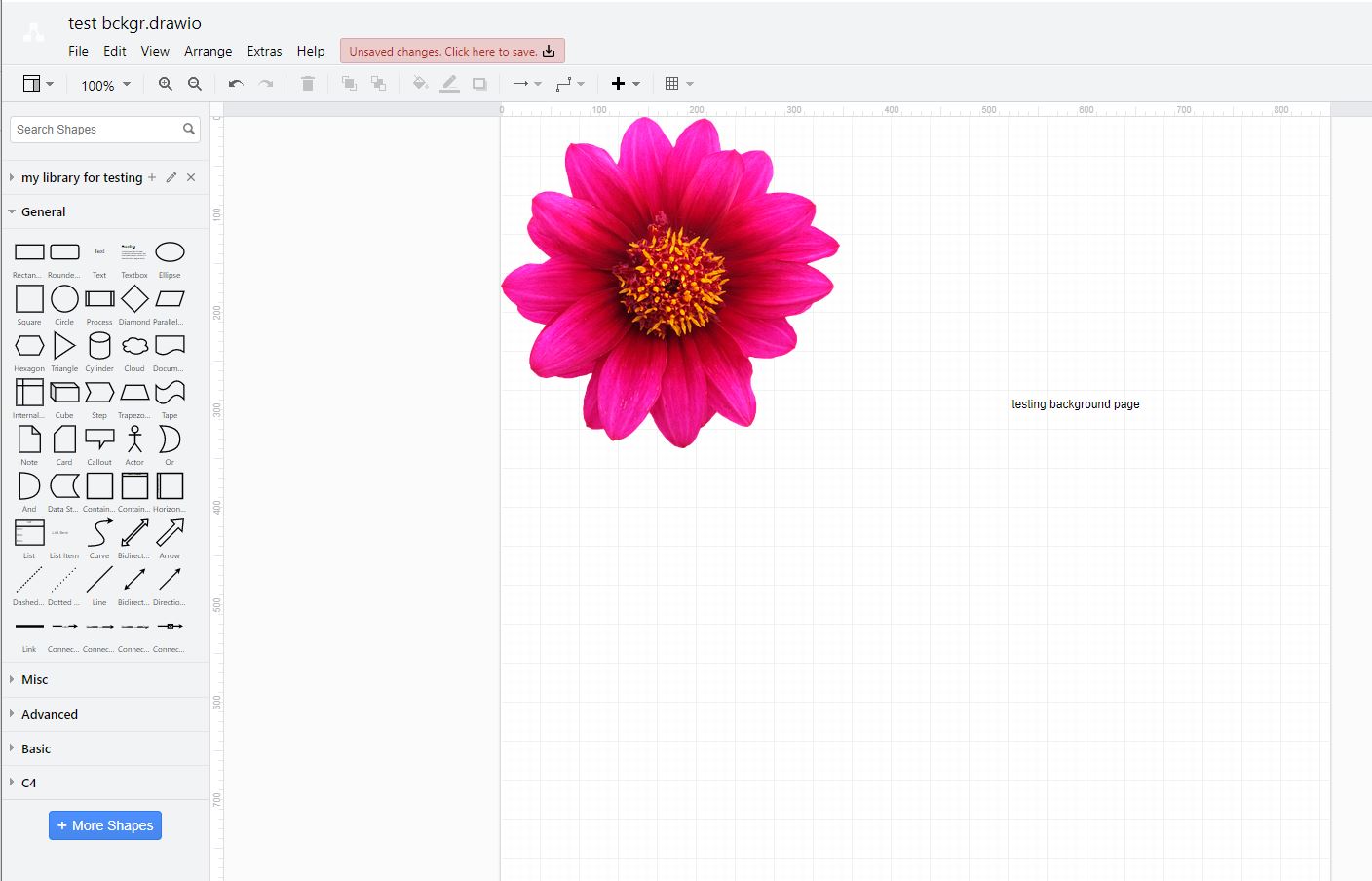
Task: Open the Zoom percentage dropdown
Action: [x=104, y=85]
